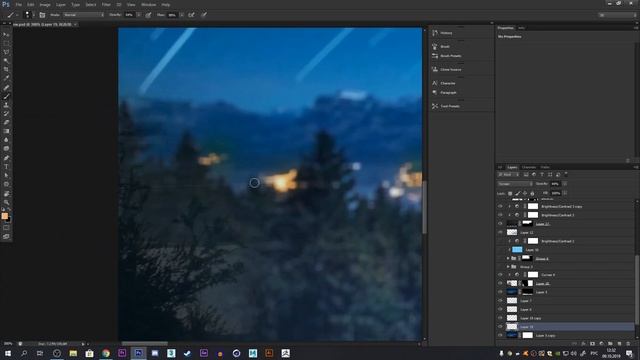This screenshot has width=640, height=360.
Task: Open the brush blending Mode dropdown
Action: pyautogui.click(x=84, y=15)
